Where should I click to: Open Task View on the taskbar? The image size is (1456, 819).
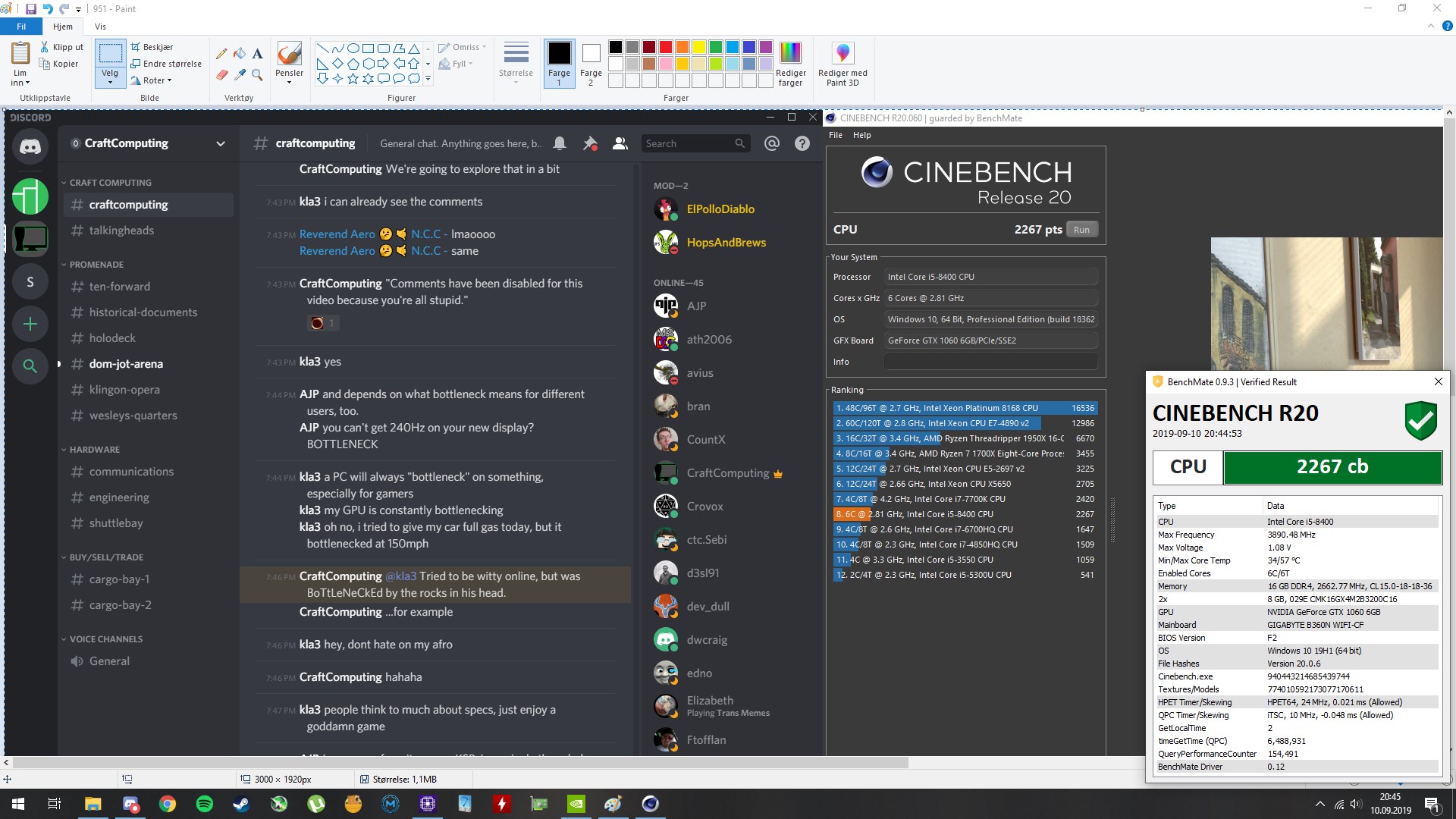point(55,804)
